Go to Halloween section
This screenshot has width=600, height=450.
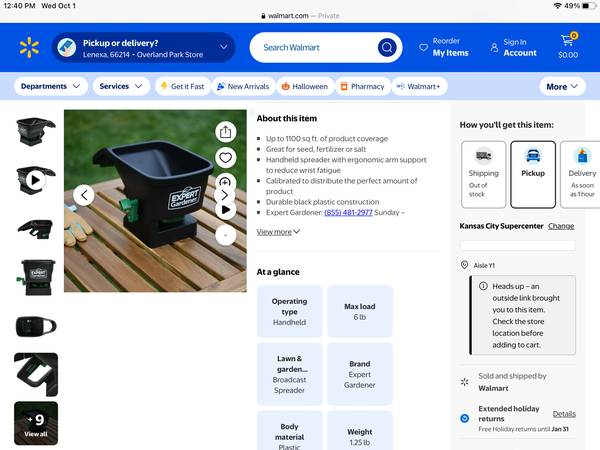[305, 86]
